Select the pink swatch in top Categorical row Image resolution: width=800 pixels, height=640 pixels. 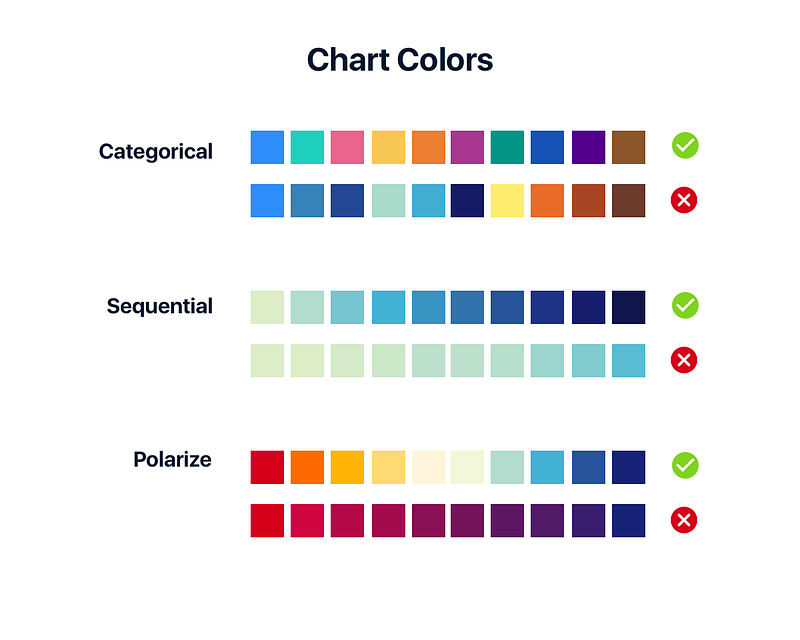click(x=347, y=147)
